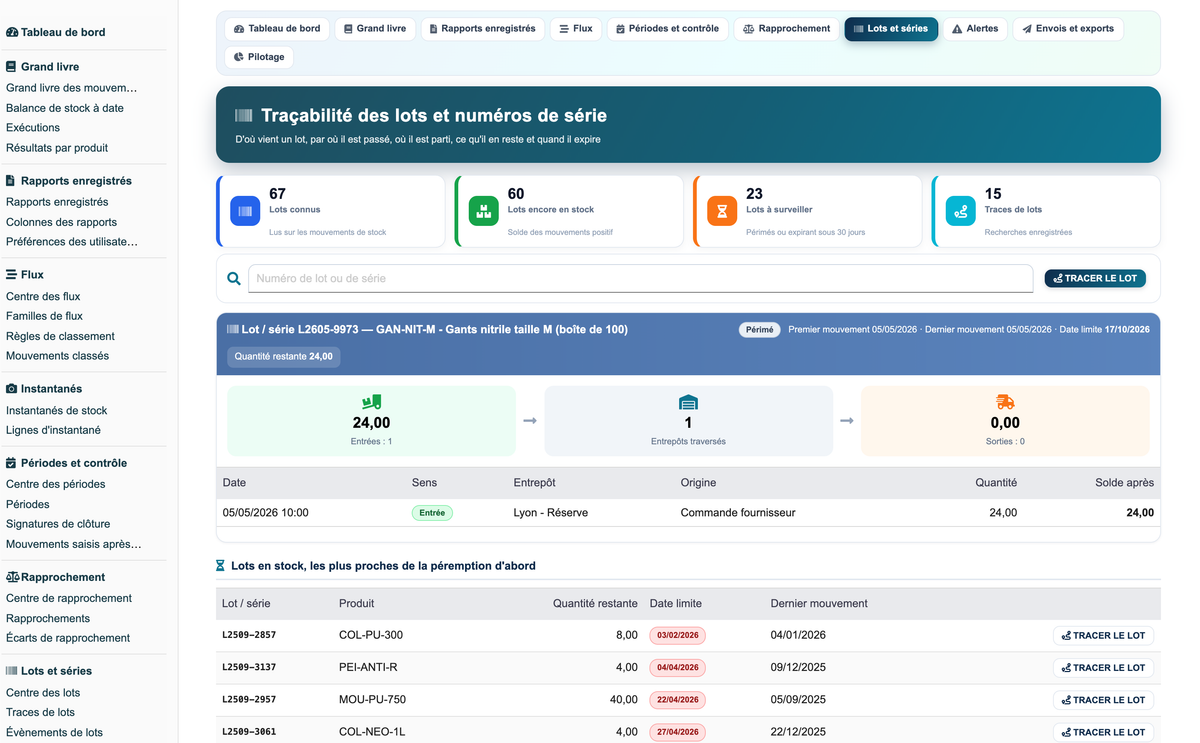Screen dimensions: 1200x743
Task: Switch to the Rapprochement tab
Action: [x=787, y=29]
